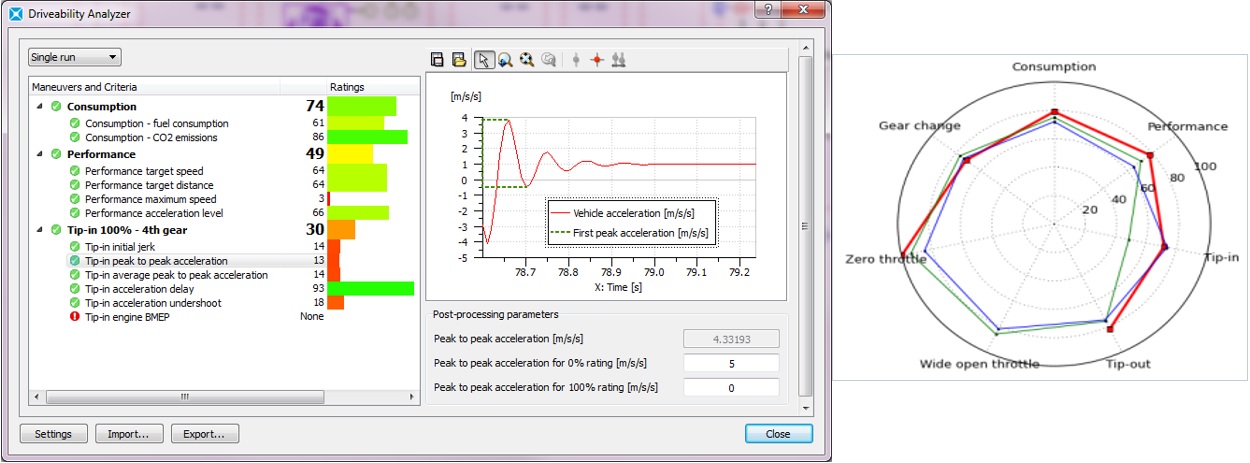Open the Settings button
Screen dimensions: 1250x463
pyautogui.click(x=53, y=434)
